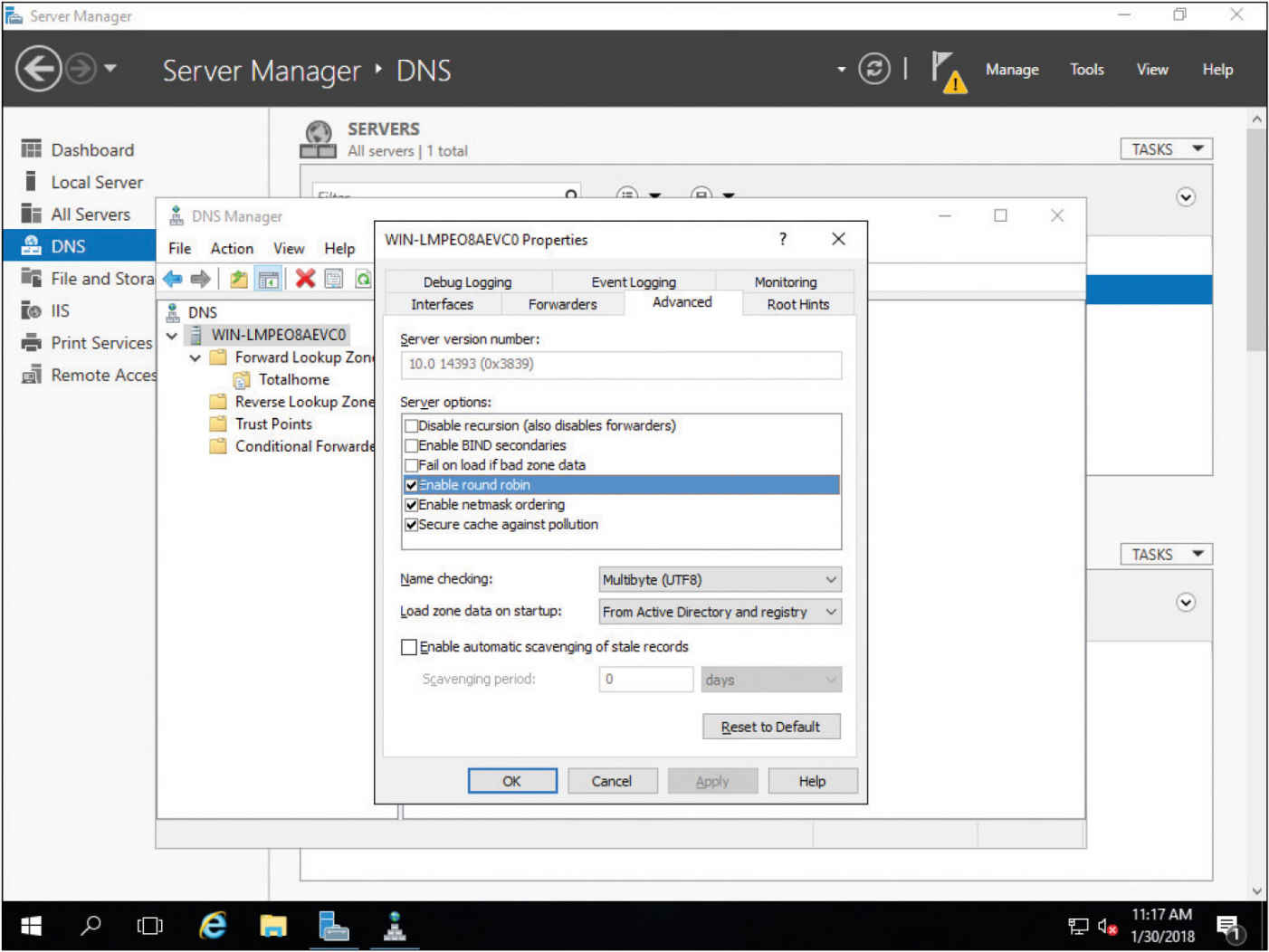
Task: Click DNS Manager toolbar back arrow
Action: [173, 279]
